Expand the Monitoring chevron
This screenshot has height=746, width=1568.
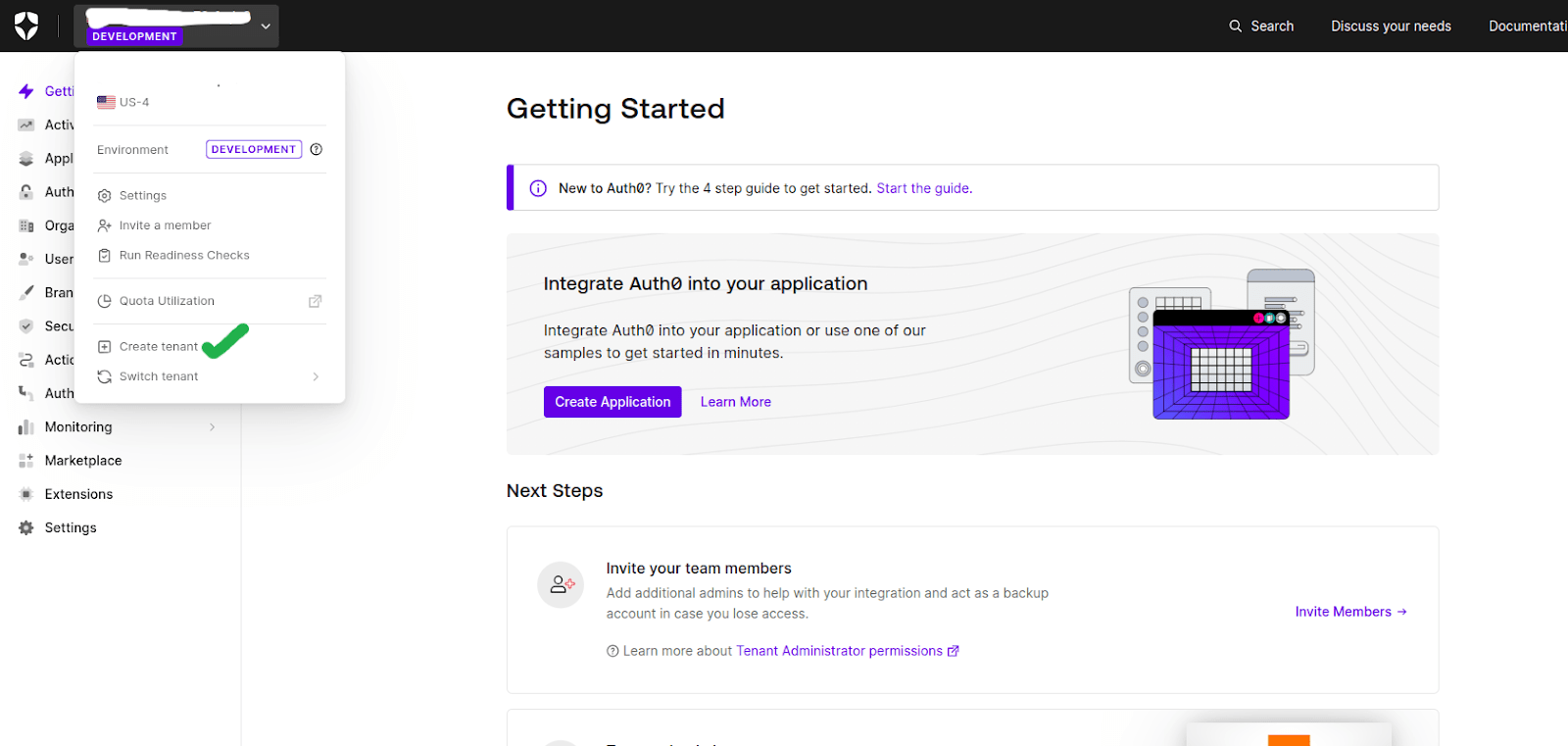click(x=212, y=426)
